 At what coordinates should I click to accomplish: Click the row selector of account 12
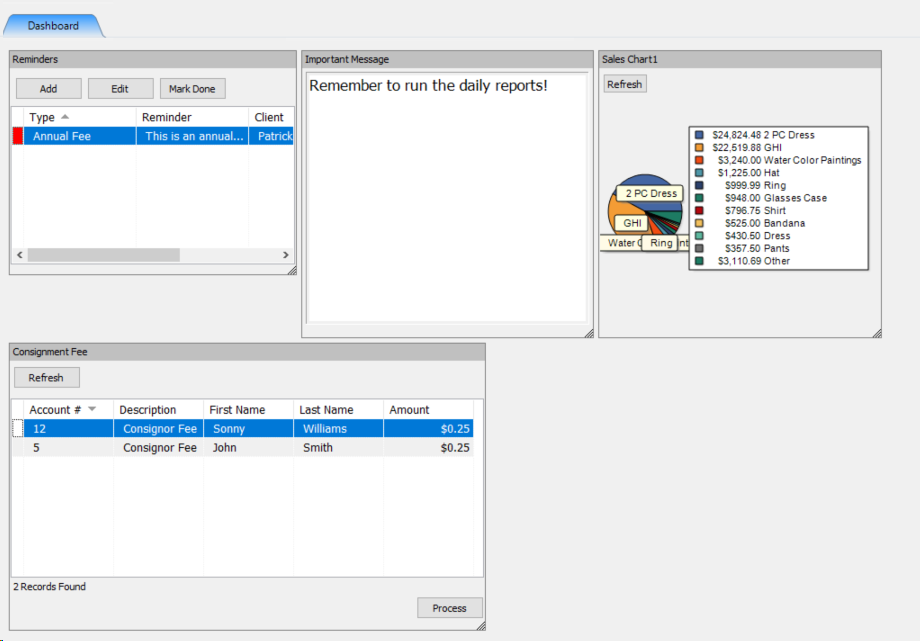(18, 429)
